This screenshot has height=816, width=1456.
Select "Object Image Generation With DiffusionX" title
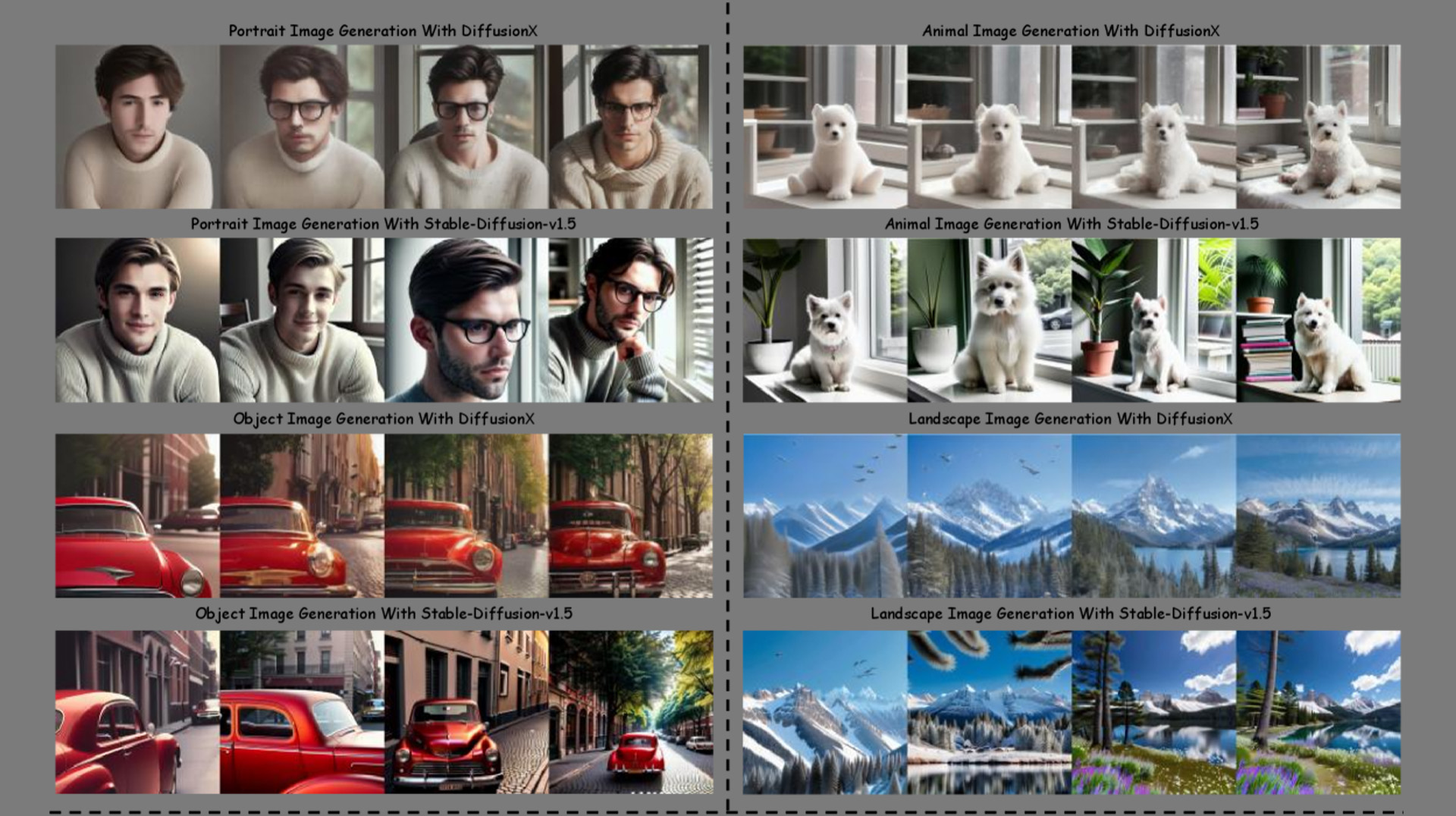coord(383,419)
